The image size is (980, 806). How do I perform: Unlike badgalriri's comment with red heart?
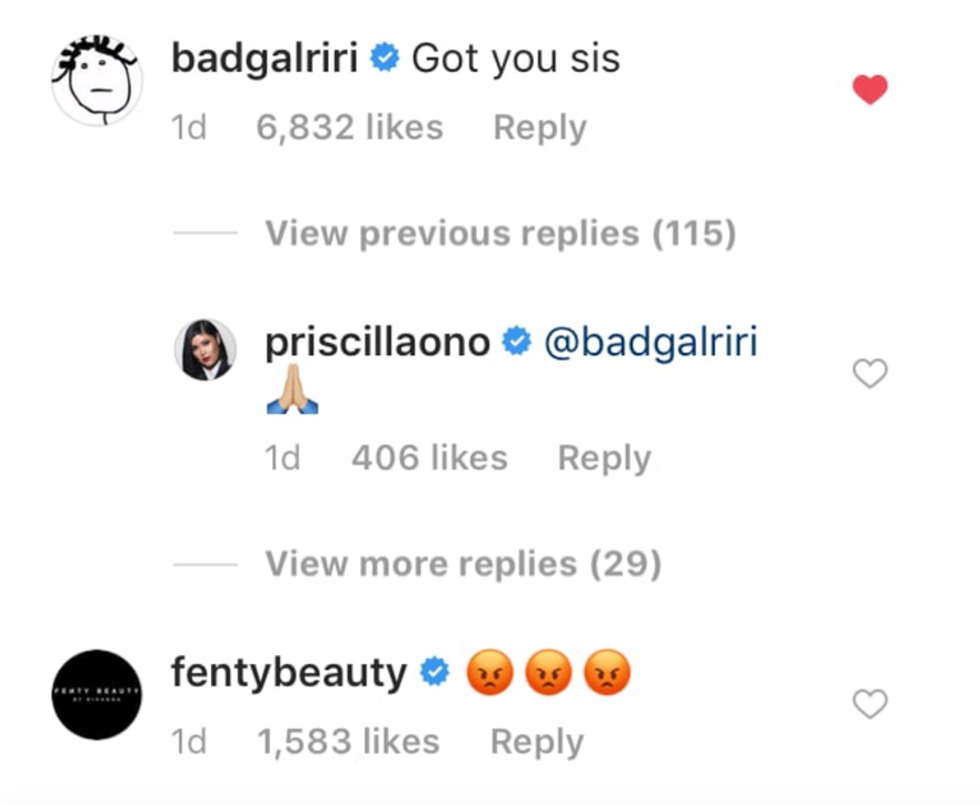(x=869, y=91)
